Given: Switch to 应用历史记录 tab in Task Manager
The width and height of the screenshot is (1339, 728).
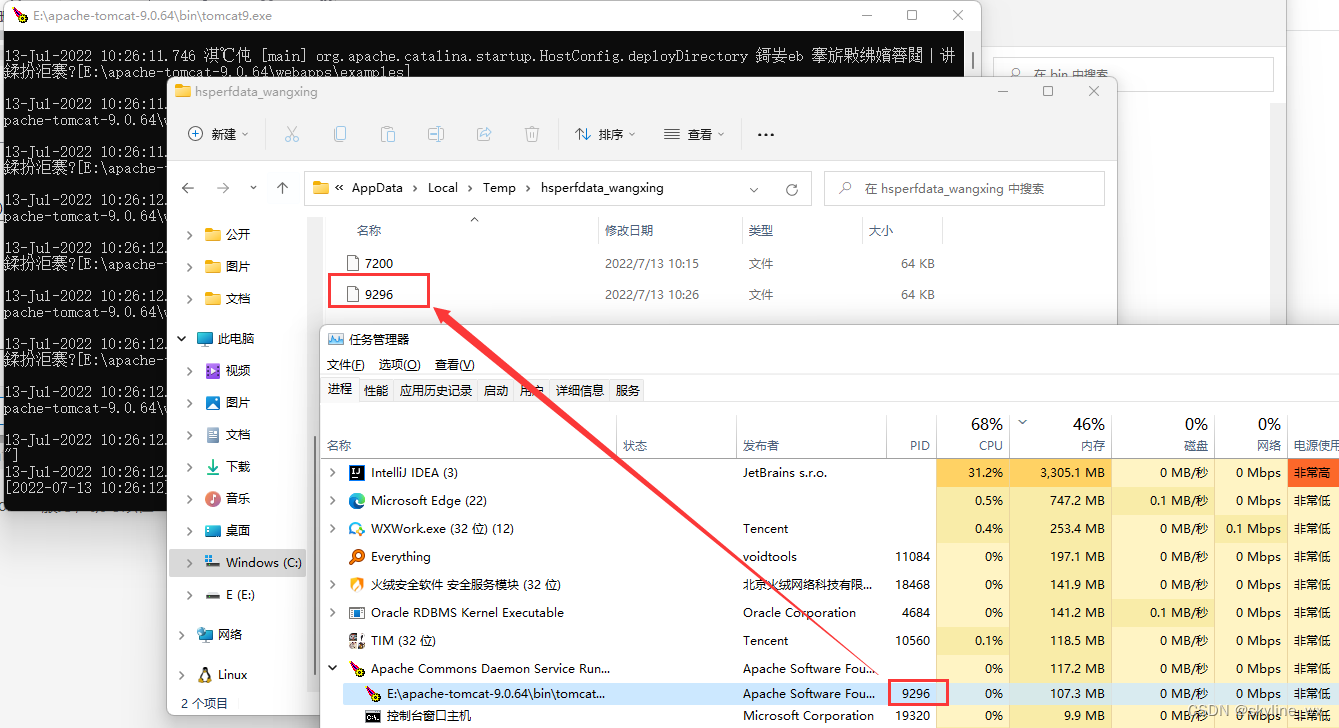Looking at the screenshot, I should pyautogui.click(x=436, y=390).
